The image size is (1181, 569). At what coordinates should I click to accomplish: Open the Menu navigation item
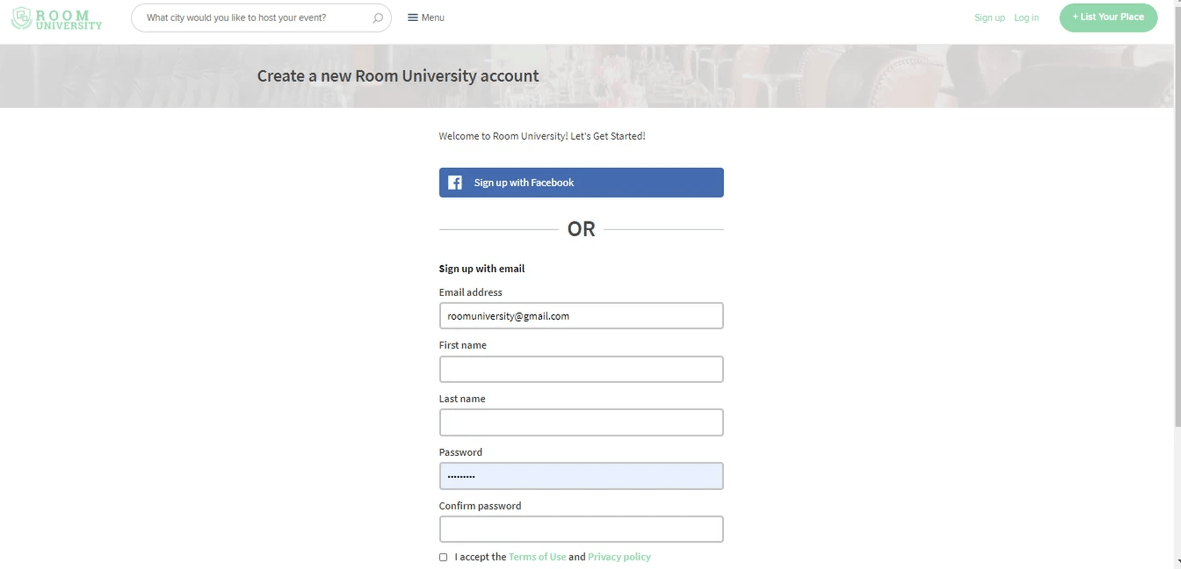point(426,17)
